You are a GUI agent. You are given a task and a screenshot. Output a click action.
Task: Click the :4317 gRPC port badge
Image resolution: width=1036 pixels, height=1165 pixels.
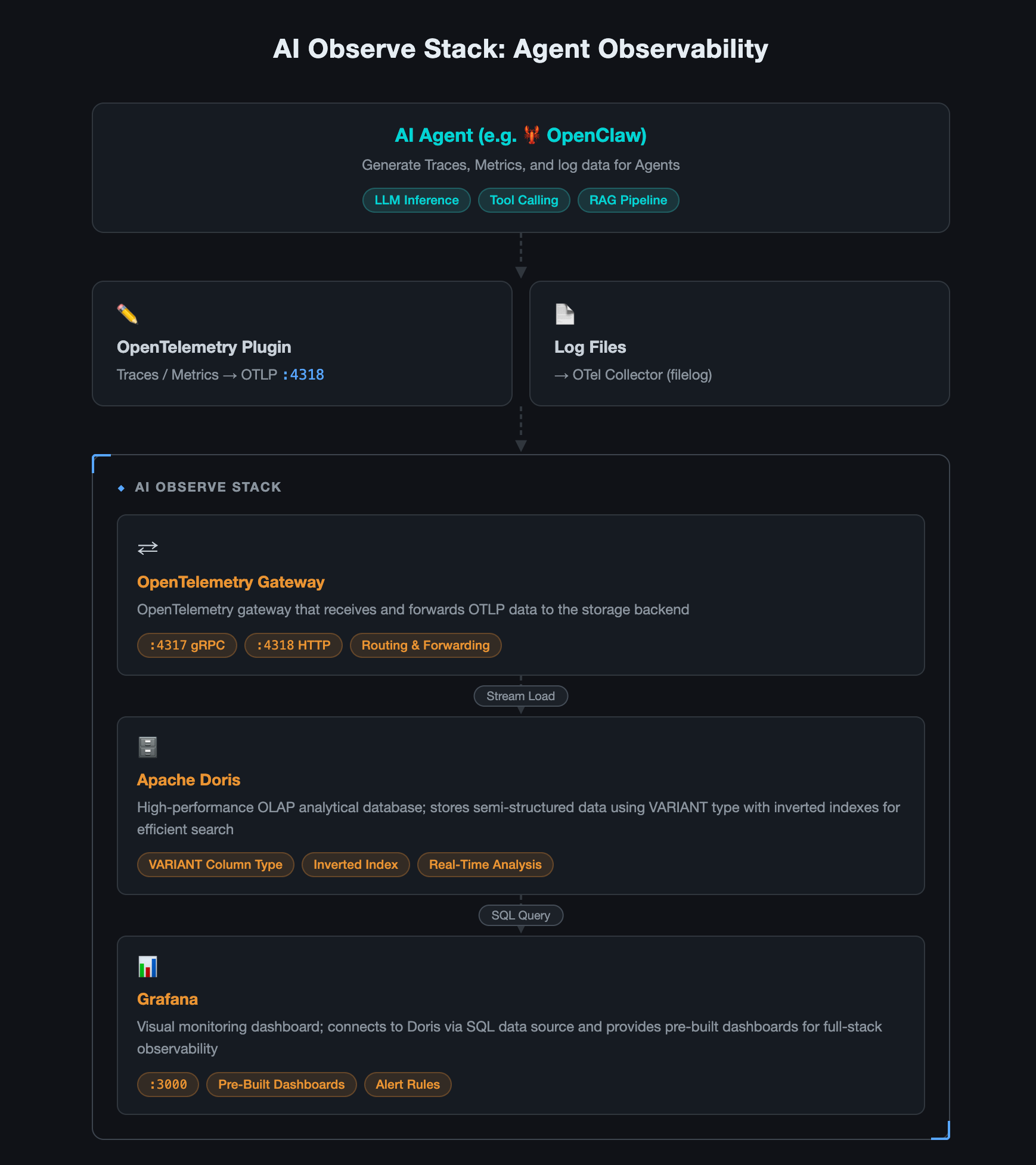click(x=187, y=645)
